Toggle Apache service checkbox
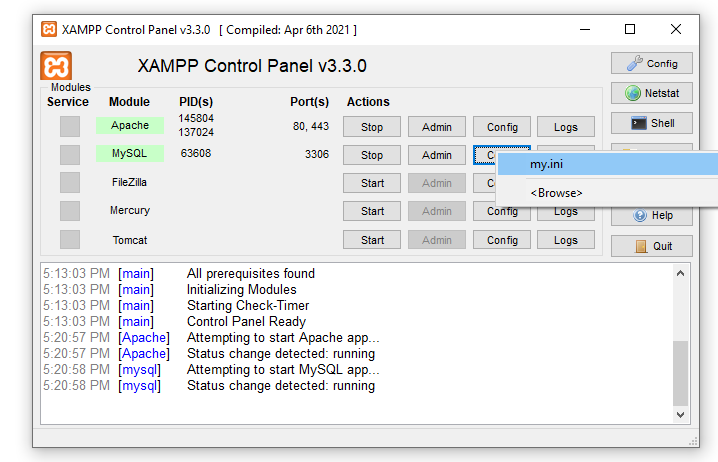Image resolution: width=718 pixels, height=462 pixels. 70,126
